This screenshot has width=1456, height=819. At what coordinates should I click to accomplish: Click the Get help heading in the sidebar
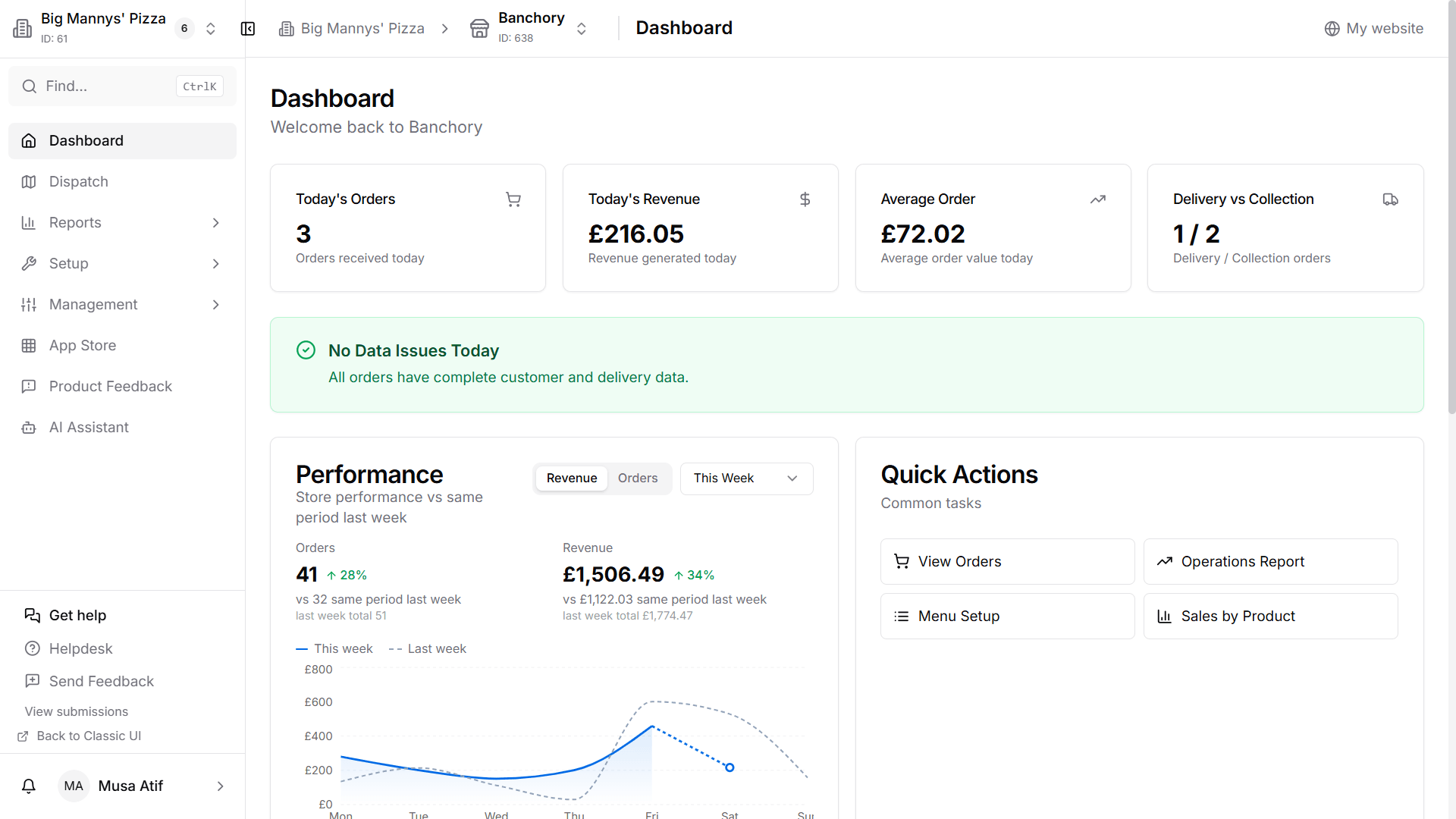pyautogui.click(x=77, y=616)
